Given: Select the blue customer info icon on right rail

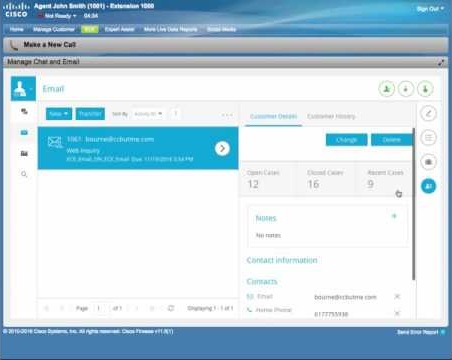Looking at the screenshot, I should coord(428,186).
